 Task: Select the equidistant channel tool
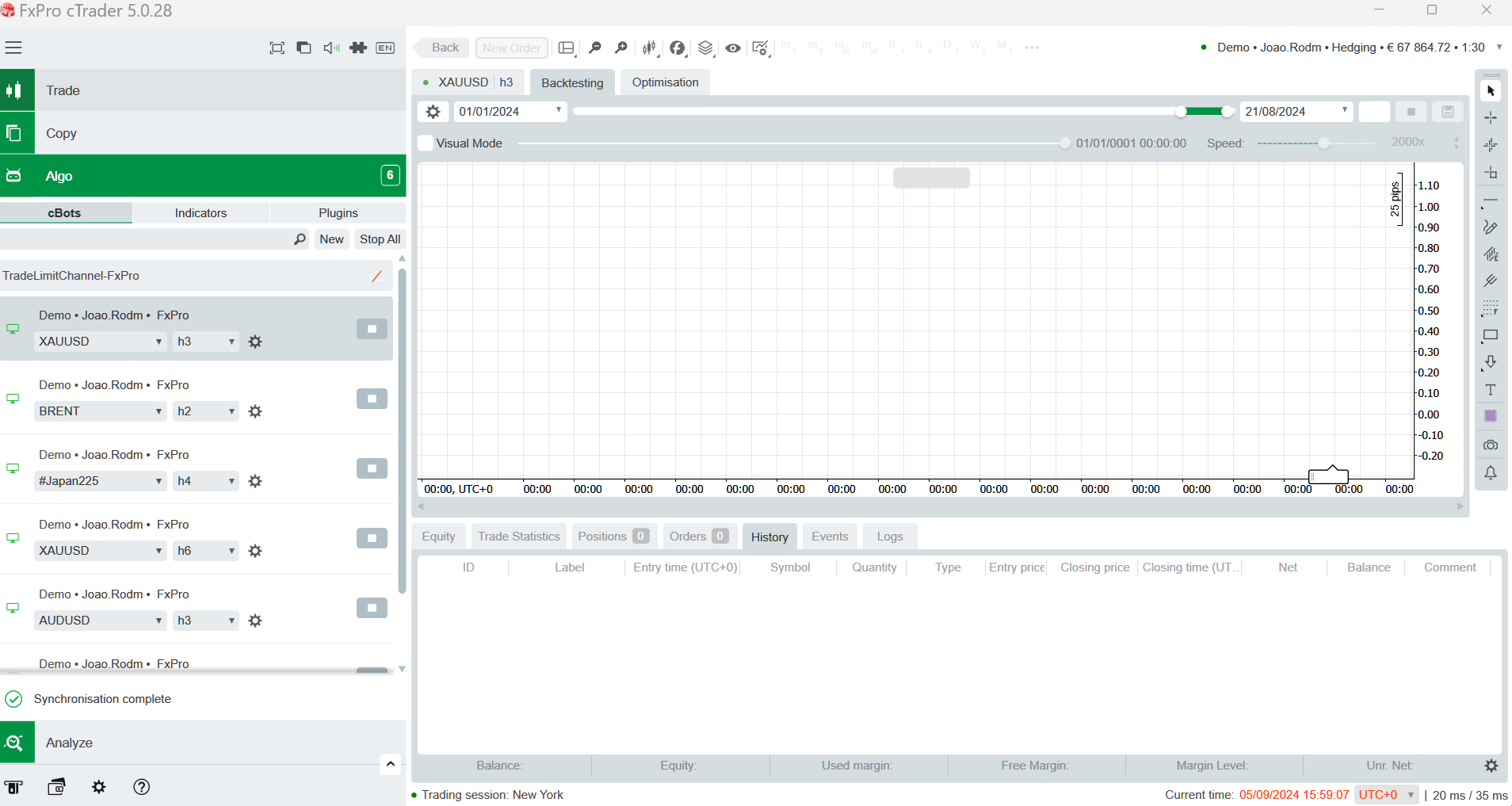pyautogui.click(x=1491, y=254)
